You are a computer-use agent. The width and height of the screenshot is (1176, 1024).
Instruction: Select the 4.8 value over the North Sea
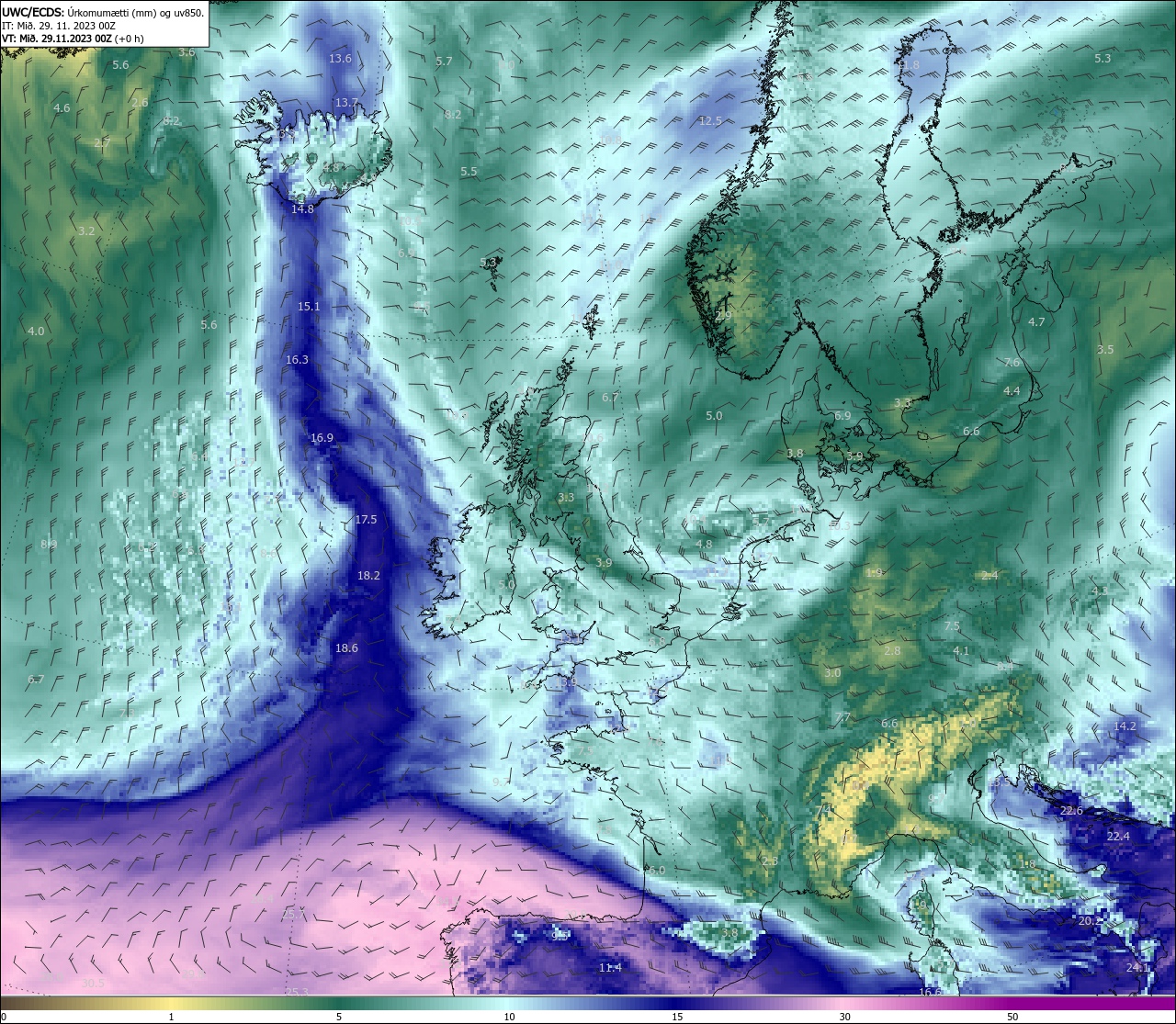[704, 545]
